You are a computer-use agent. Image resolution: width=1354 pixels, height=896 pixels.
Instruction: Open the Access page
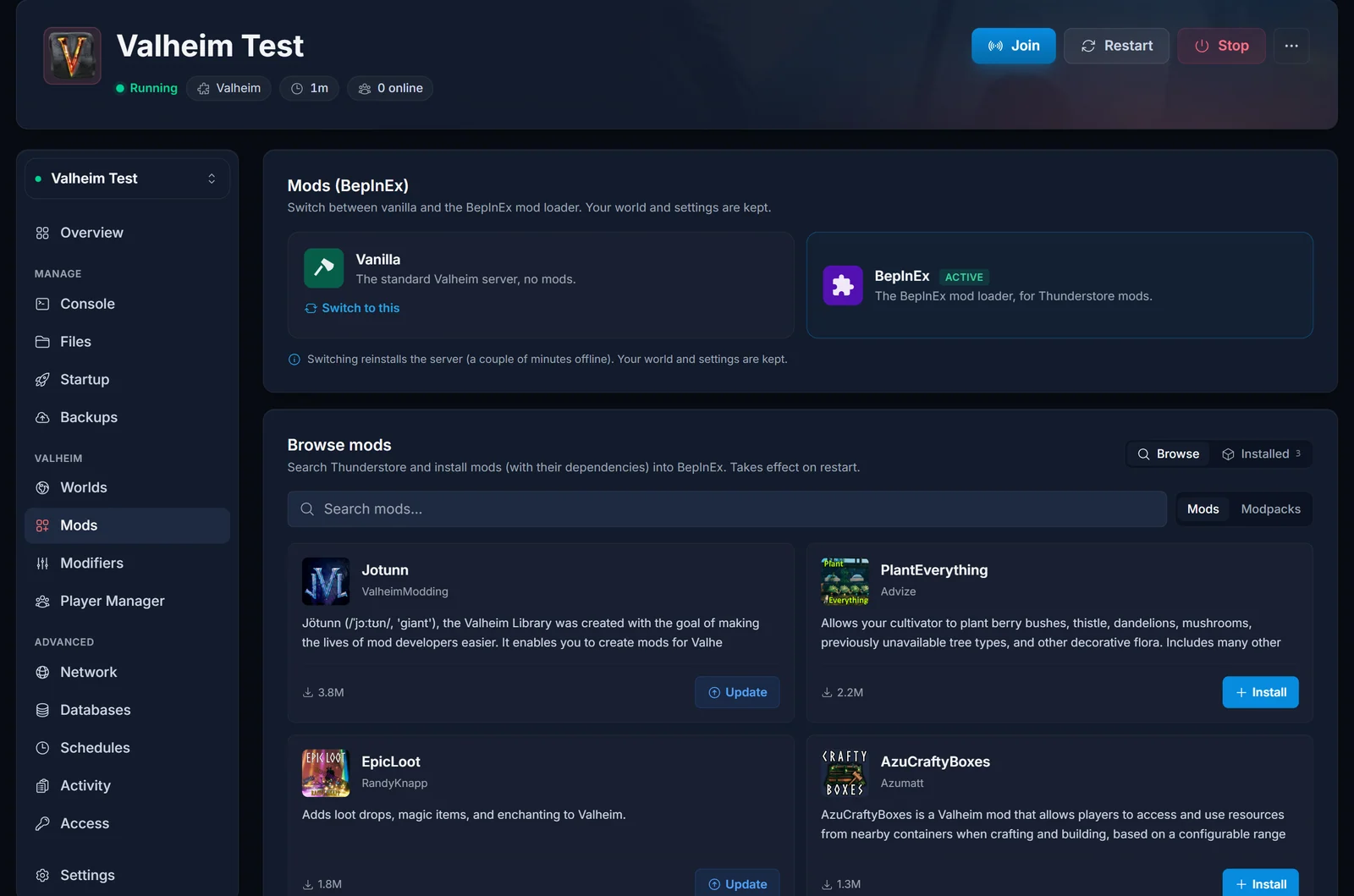[127, 823]
